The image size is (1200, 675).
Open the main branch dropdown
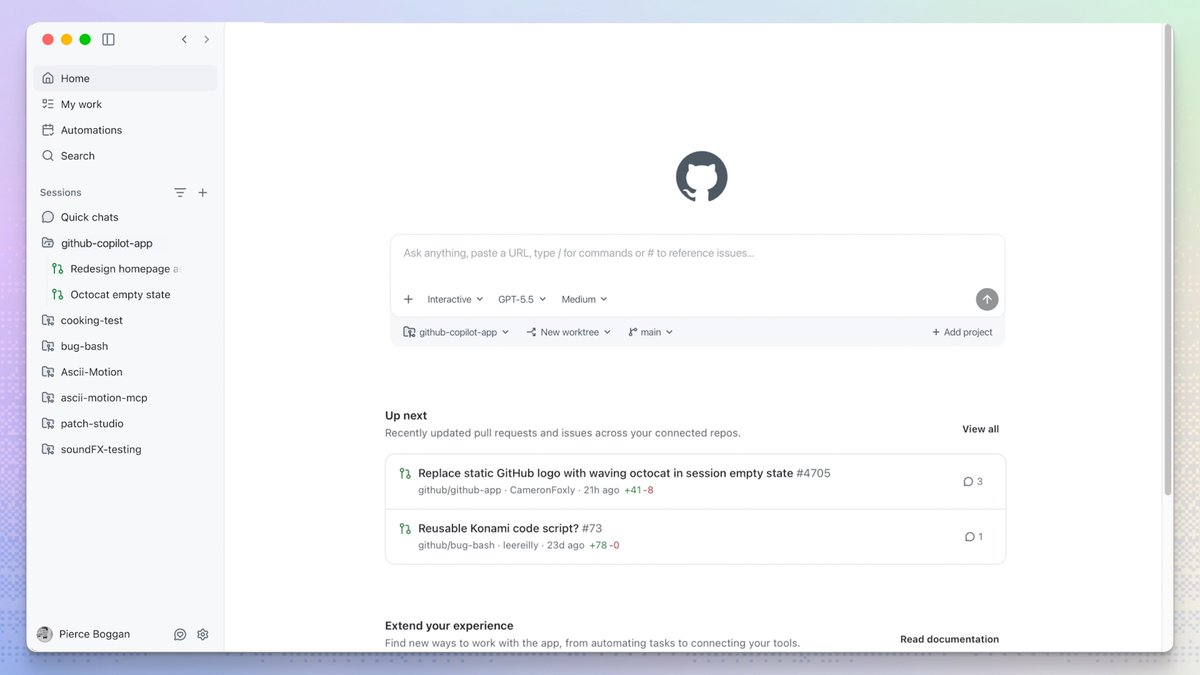pos(650,332)
